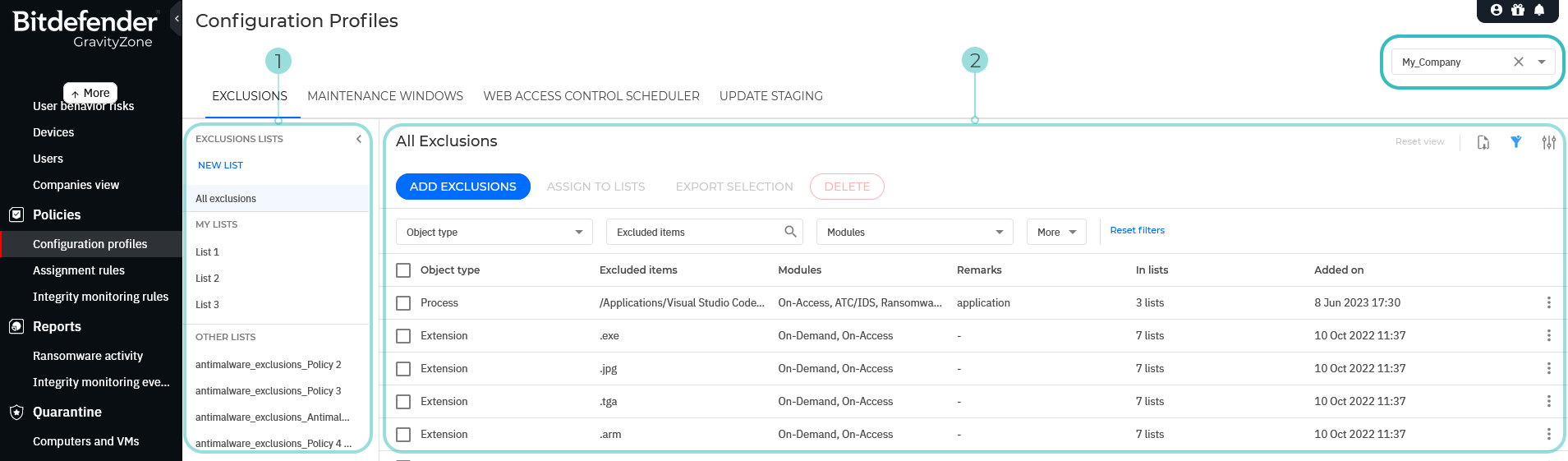This screenshot has width=1568, height=461.
Task: Switch to the Update Staging tab
Action: click(771, 96)
